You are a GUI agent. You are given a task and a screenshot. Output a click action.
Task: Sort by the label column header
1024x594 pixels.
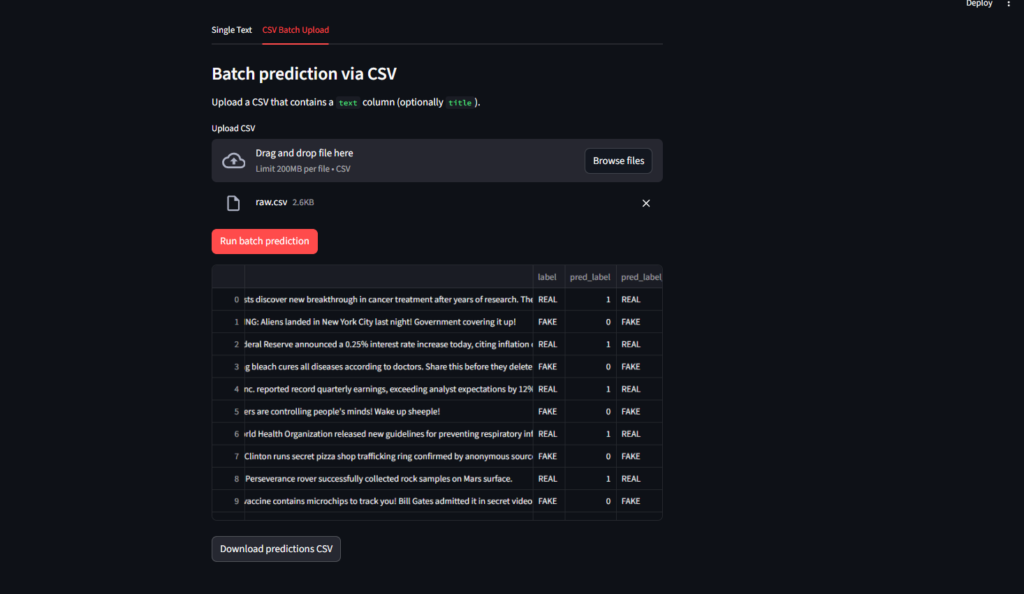pos(548,277)
